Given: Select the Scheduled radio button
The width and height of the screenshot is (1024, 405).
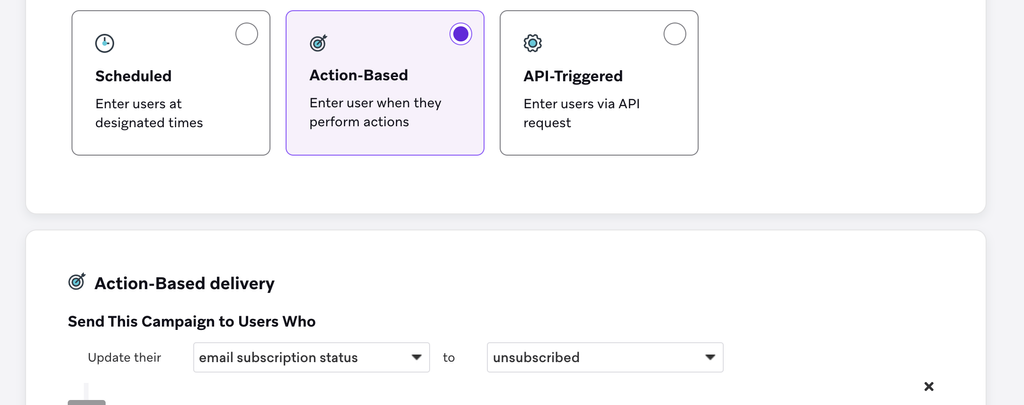Looking at the screenshot, I should click(x=246, y=34).
